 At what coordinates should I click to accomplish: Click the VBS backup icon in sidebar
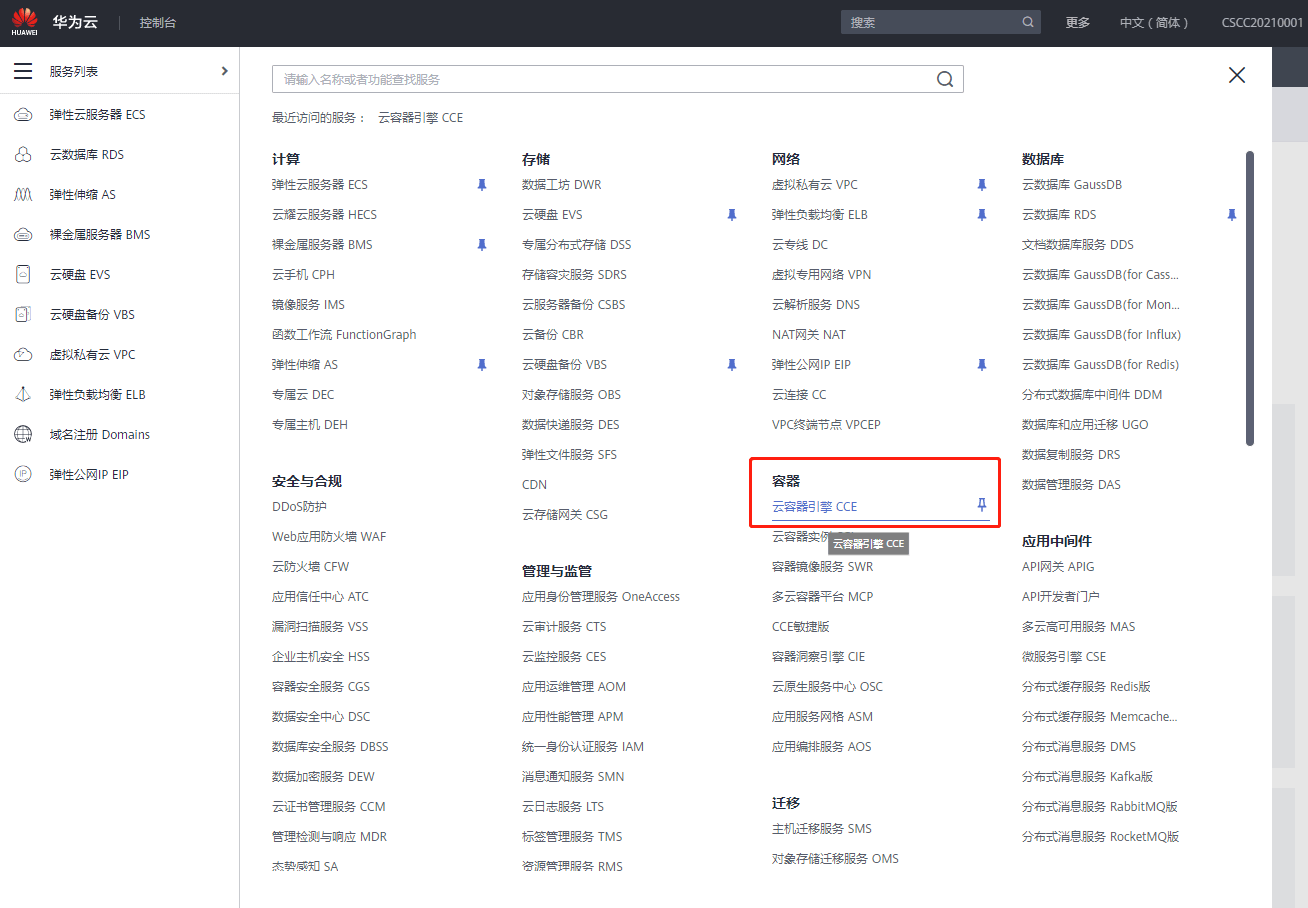pyautogui.click(x=23, y=315)
